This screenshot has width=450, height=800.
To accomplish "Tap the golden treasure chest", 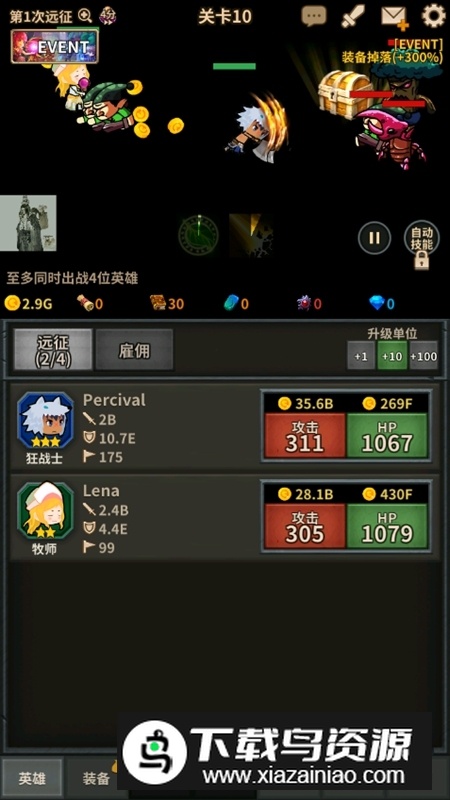I will tap(345, 94).
